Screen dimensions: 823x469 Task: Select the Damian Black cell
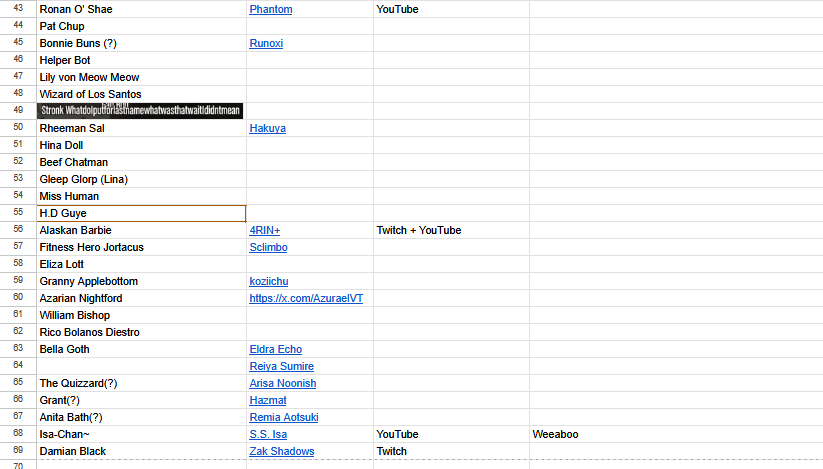point(141,451)
